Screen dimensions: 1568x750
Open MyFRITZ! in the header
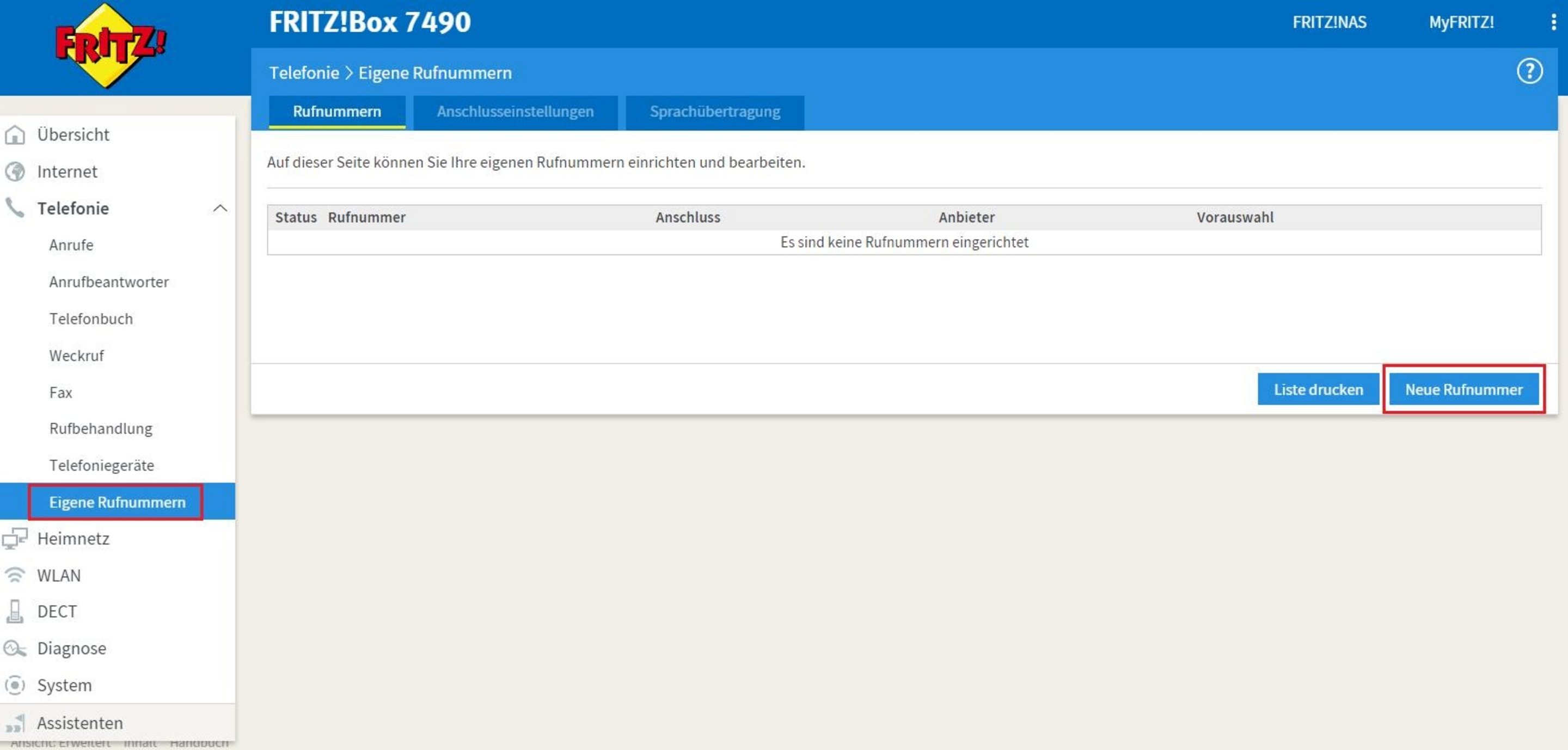1461,22
